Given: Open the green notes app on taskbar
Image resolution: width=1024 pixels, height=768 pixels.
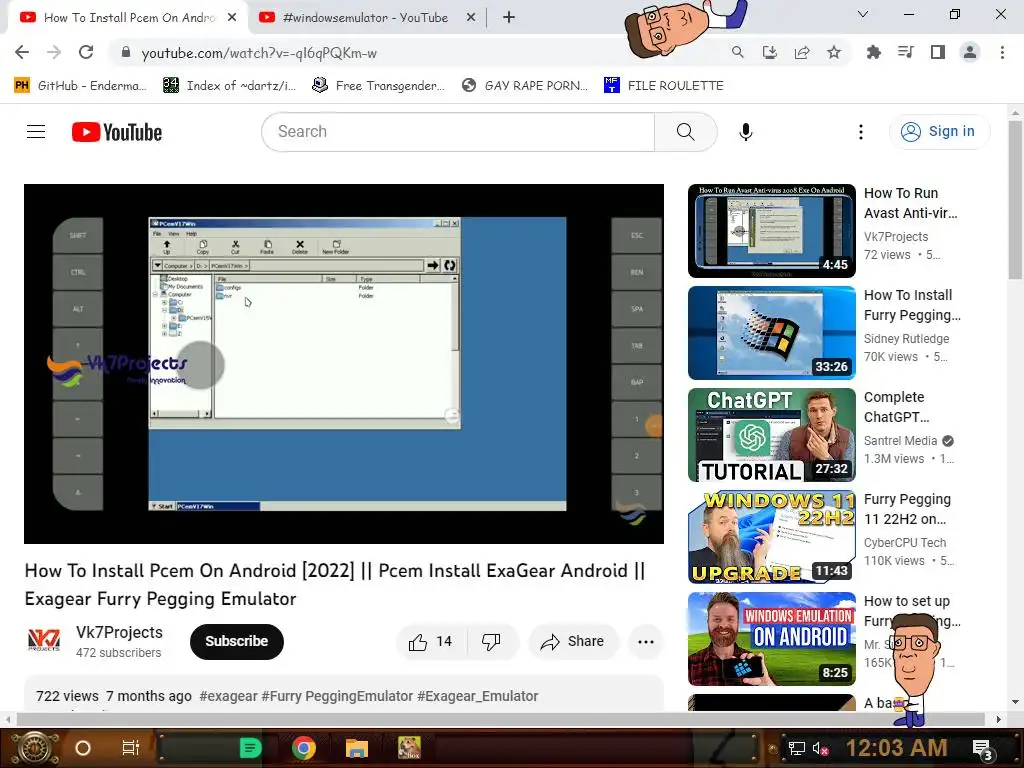Looking at the screenshot, I should tap(250, 748).
